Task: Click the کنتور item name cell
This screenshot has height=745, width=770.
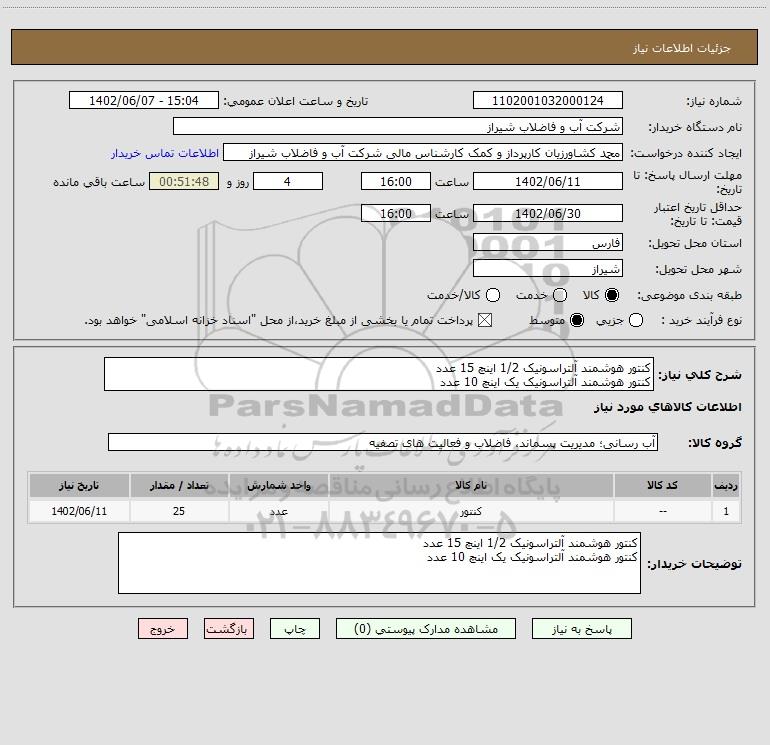Action: tap(471, 511)
